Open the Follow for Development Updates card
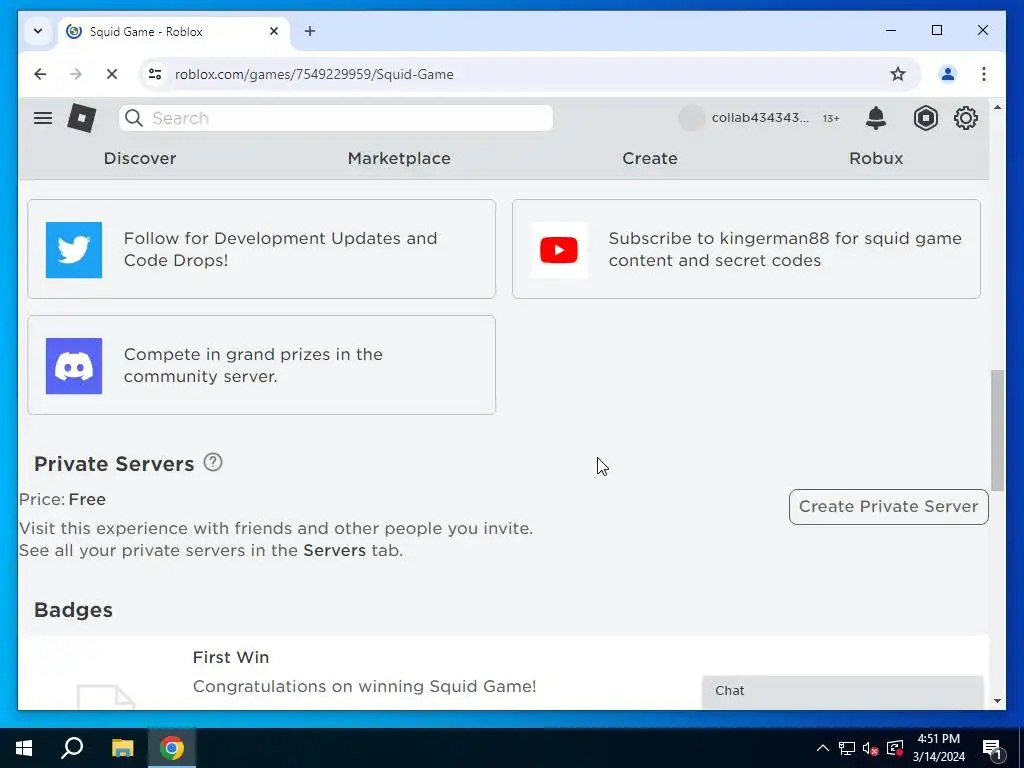Image resolution: width=1024 pixels, height=768 pixels. coord(261,249)
